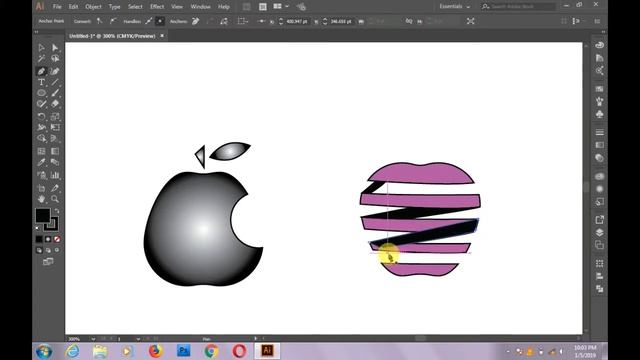This screenshot has width=640, height=360.
Task: Select the Type tool
Action: coord(42,82)
